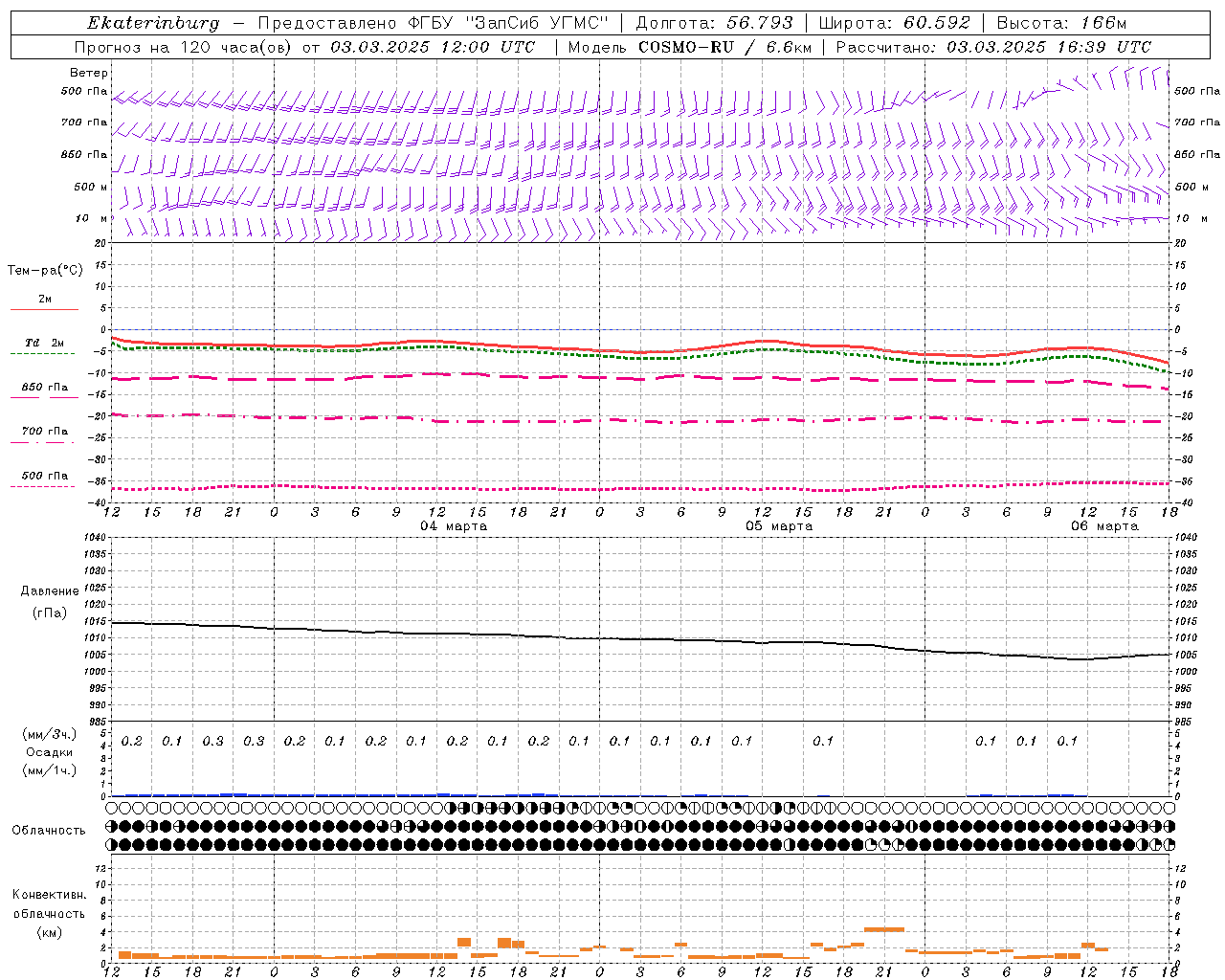Click the (мм/1ч.) precipitation unit label
This screenshot has width=1225, height=980.
[x=50, y=769]
